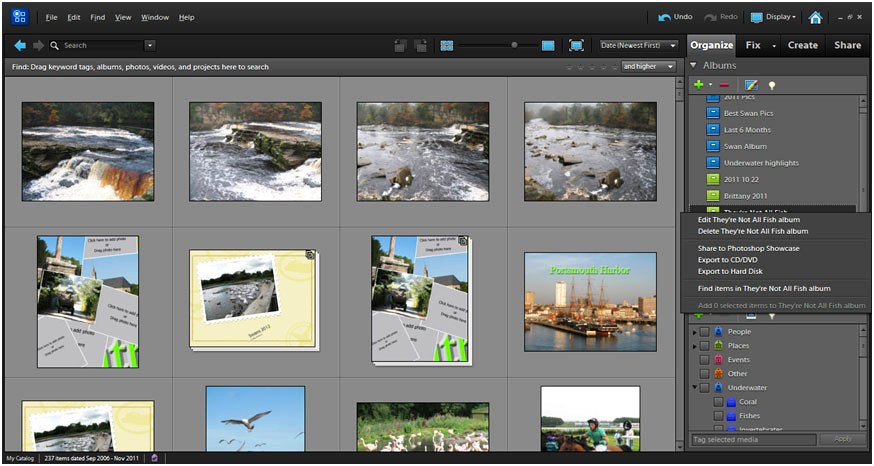Open the Find menu

98,17
